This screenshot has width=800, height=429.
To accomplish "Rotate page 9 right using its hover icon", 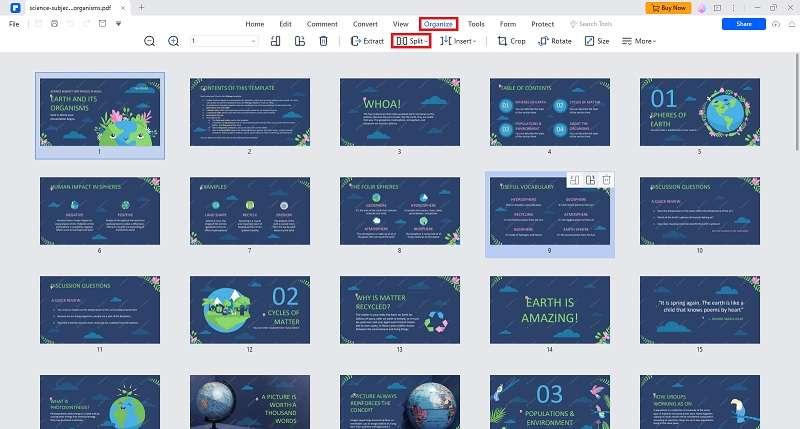I will [590, 180].
